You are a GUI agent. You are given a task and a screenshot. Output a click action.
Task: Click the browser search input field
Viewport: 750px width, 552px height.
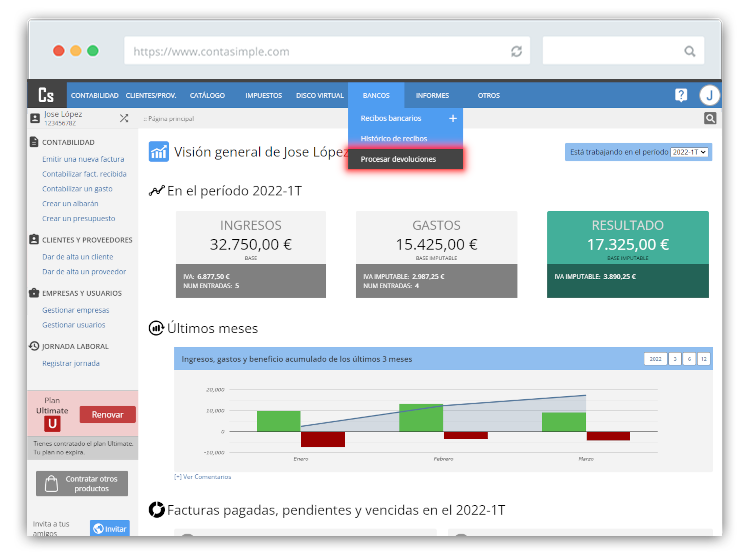pyautogui.click(x=623, y=51)
